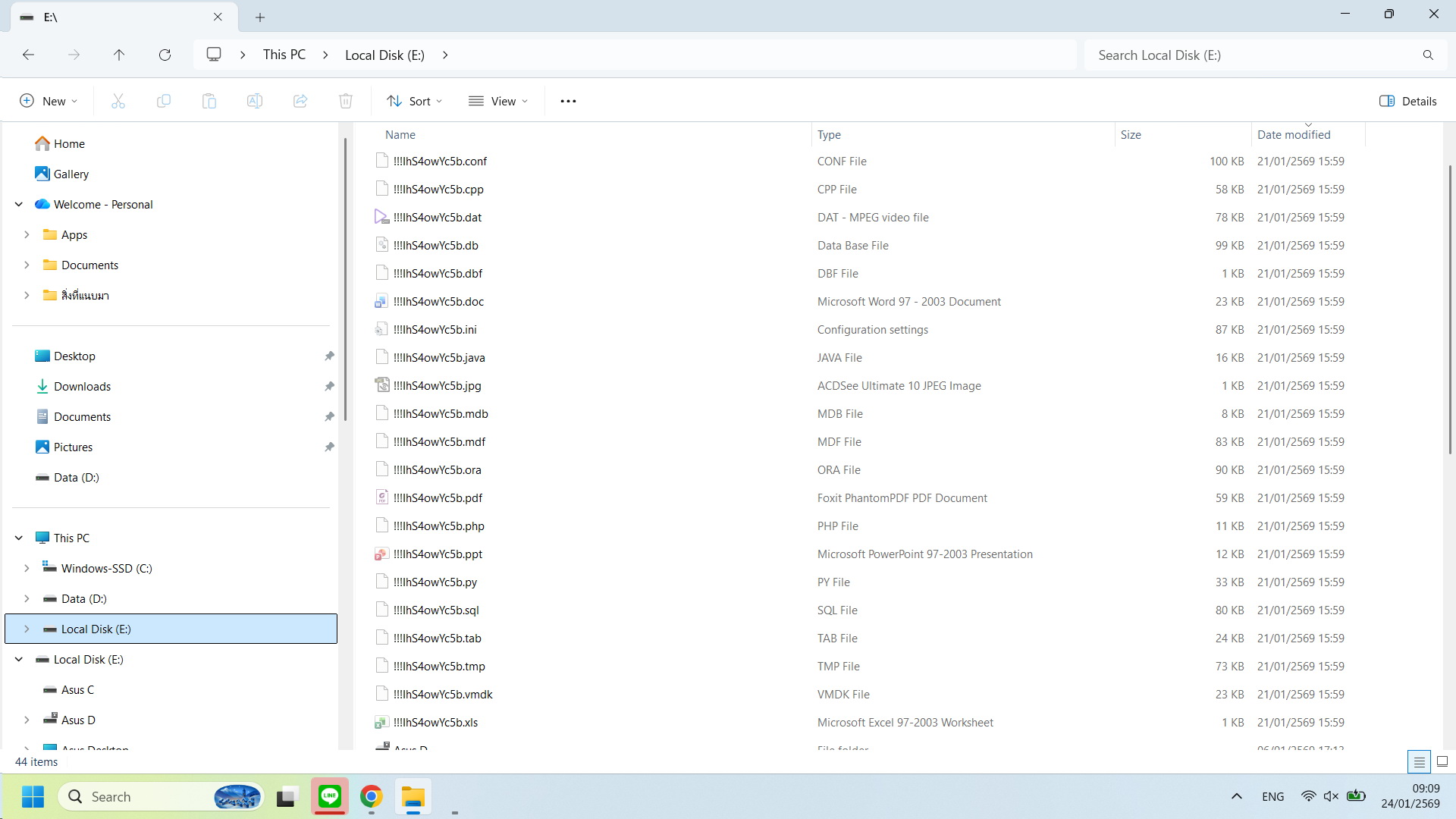Toggle the Details pane button
1456x819 pixels.
click(x=1407, y=101)
